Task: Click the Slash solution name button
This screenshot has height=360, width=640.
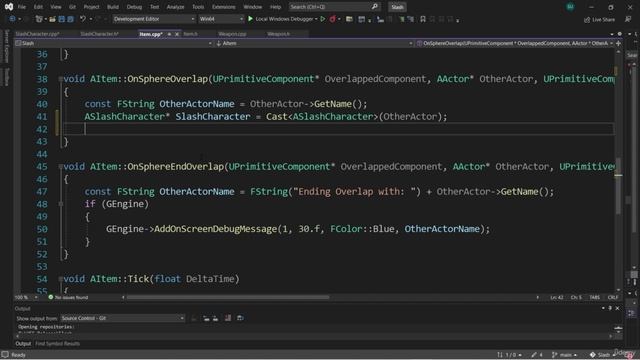Action: click(397, 7)
